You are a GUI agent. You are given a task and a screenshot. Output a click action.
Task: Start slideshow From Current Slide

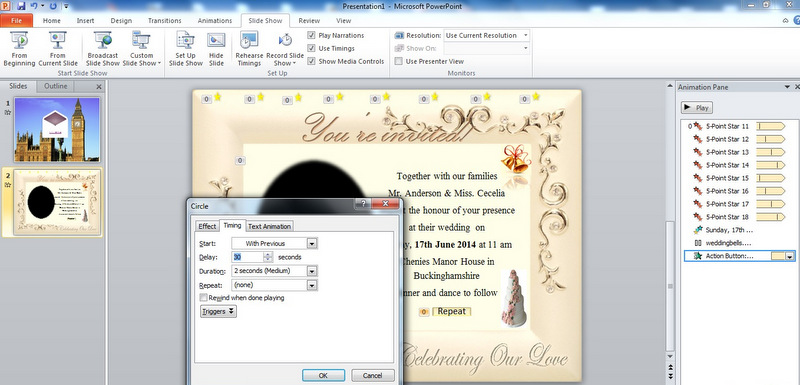pos(58,49)
